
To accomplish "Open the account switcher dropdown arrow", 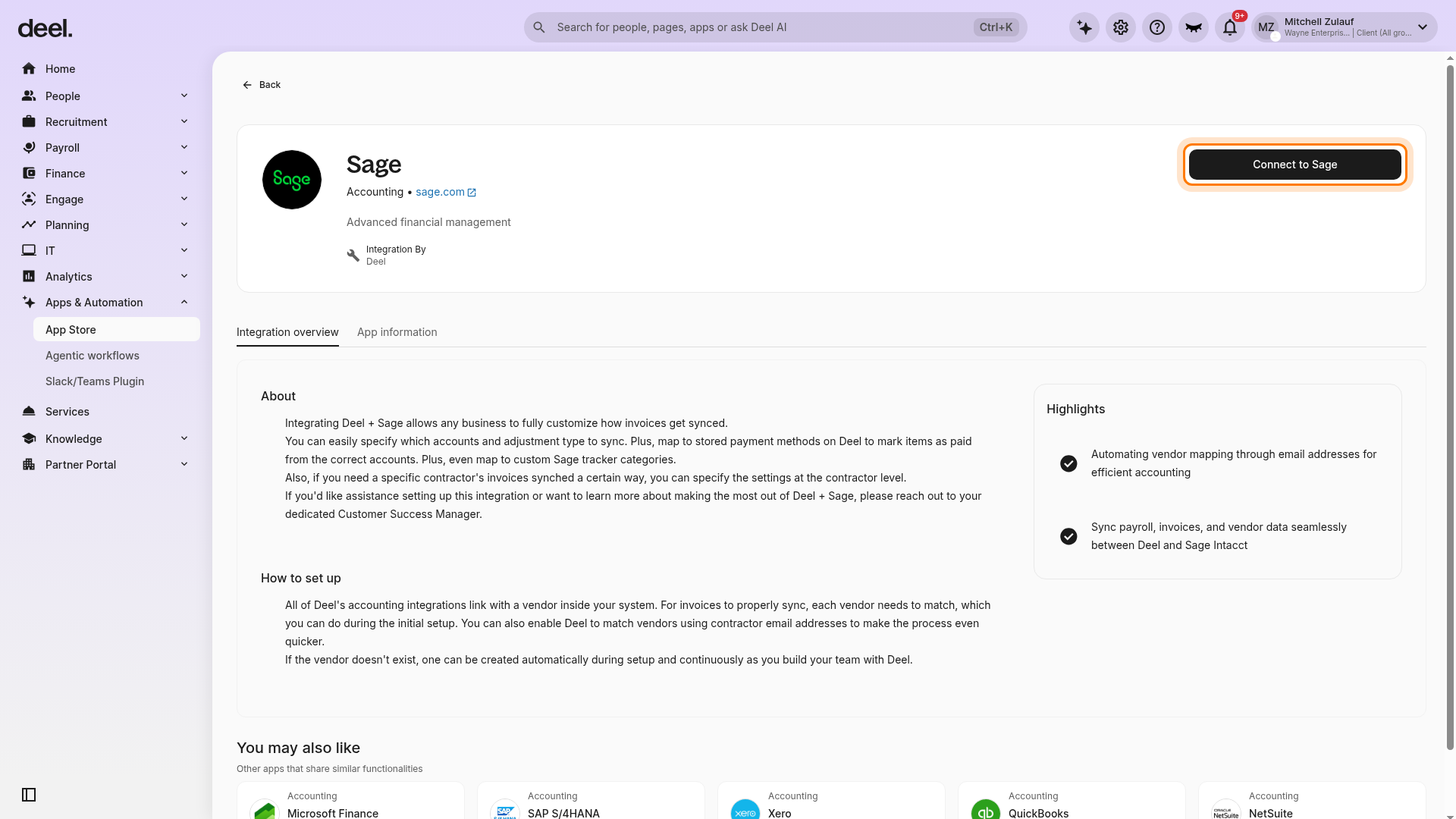I will 1423,27.
